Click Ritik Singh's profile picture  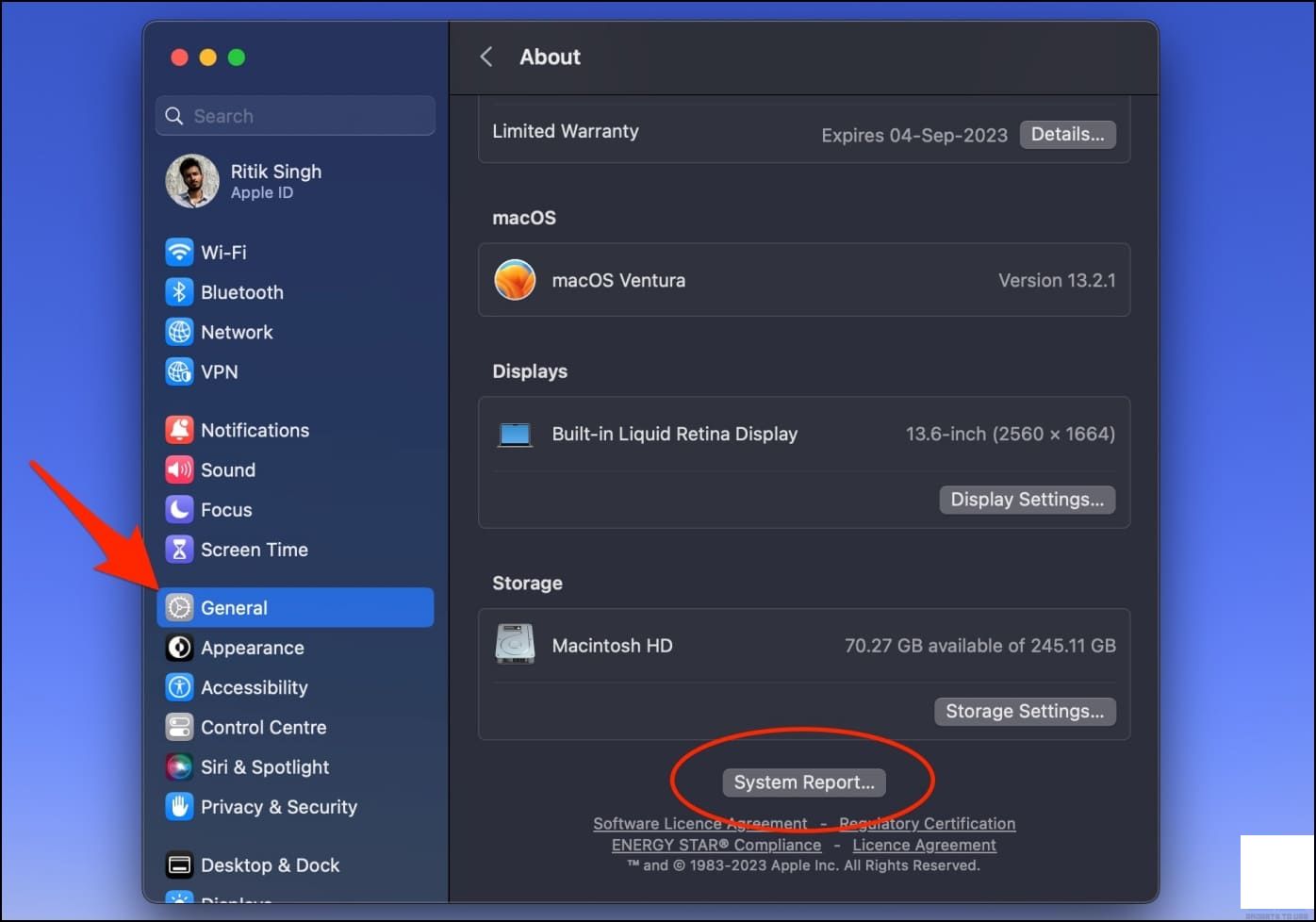pos(192,181)
